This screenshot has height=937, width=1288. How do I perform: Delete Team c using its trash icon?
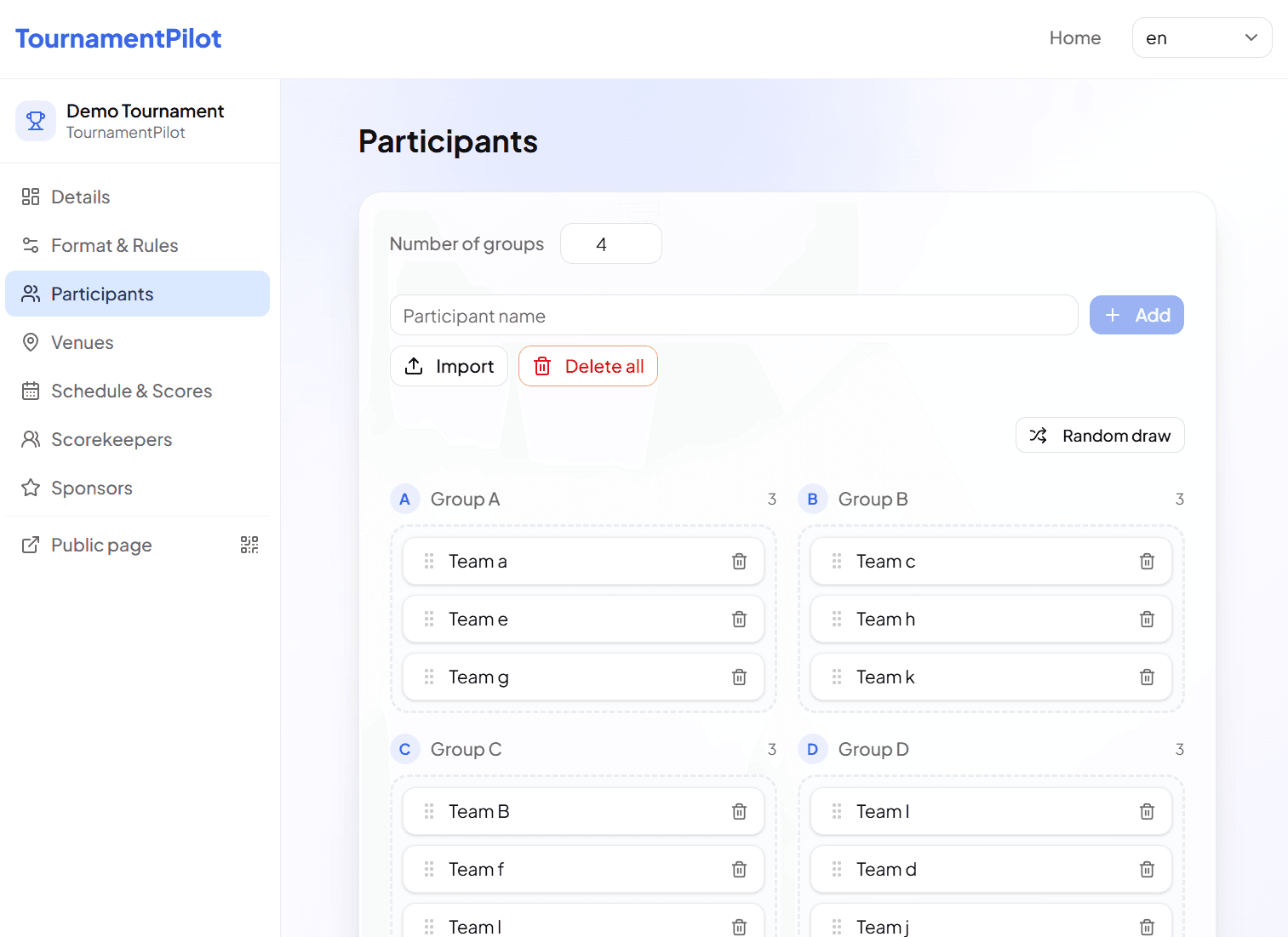[1147, 562]
